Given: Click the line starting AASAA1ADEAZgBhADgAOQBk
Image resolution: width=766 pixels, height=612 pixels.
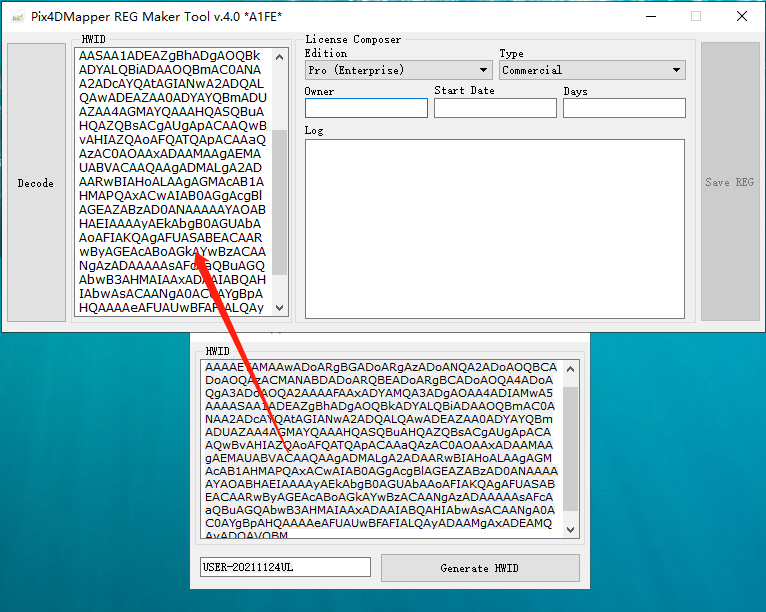Looking at the screenshot, I should (170, 56).
